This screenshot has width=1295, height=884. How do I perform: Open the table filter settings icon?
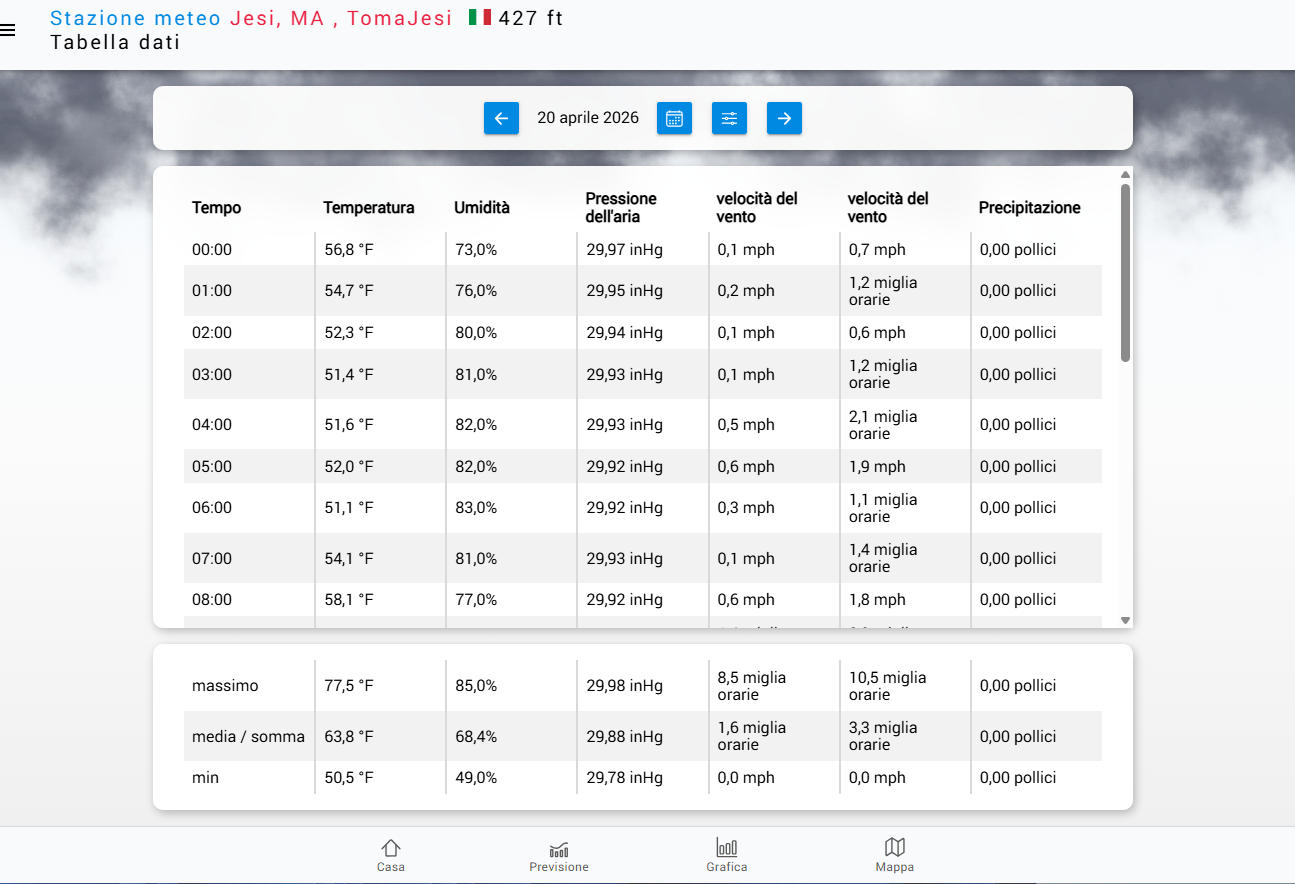729,118
